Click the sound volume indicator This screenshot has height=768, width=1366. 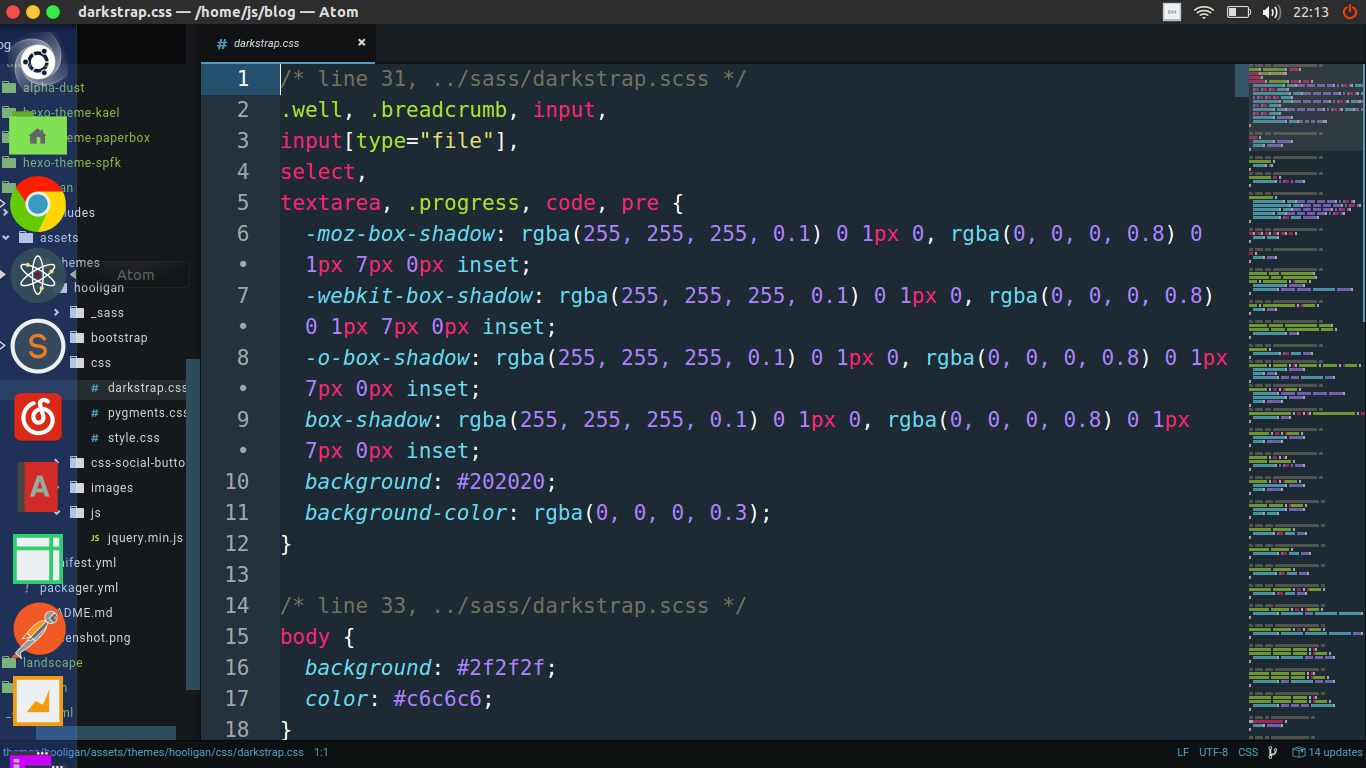1272,12
